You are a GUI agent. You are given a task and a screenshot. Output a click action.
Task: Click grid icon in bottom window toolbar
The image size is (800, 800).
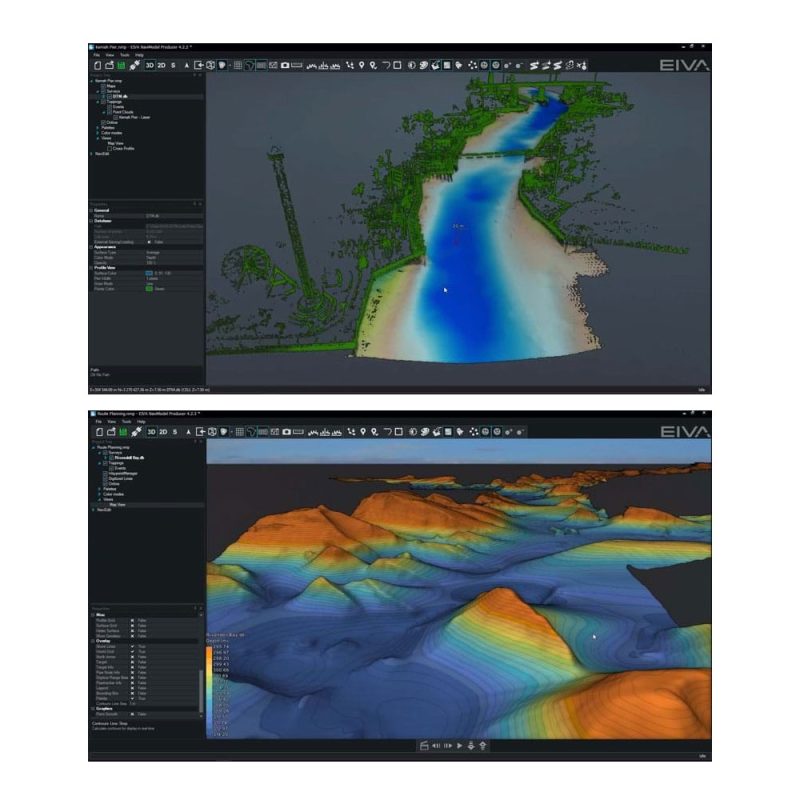tap(240, 432)
